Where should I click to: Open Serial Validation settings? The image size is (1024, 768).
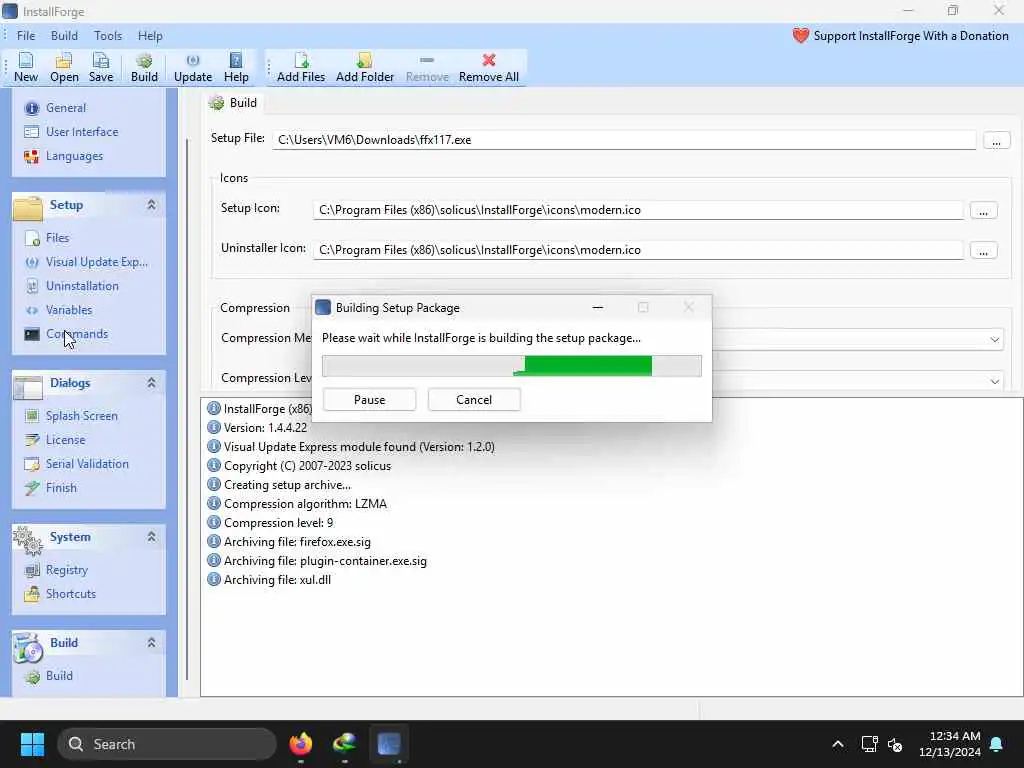pos(86,464)
